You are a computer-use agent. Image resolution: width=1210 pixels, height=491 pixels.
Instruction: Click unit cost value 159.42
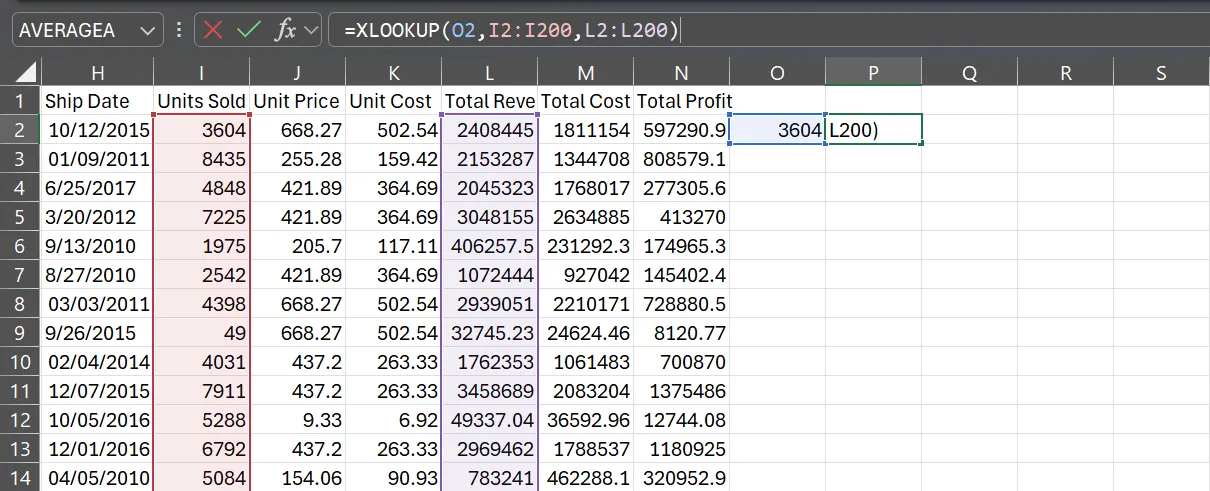click(x=393, y=159)
